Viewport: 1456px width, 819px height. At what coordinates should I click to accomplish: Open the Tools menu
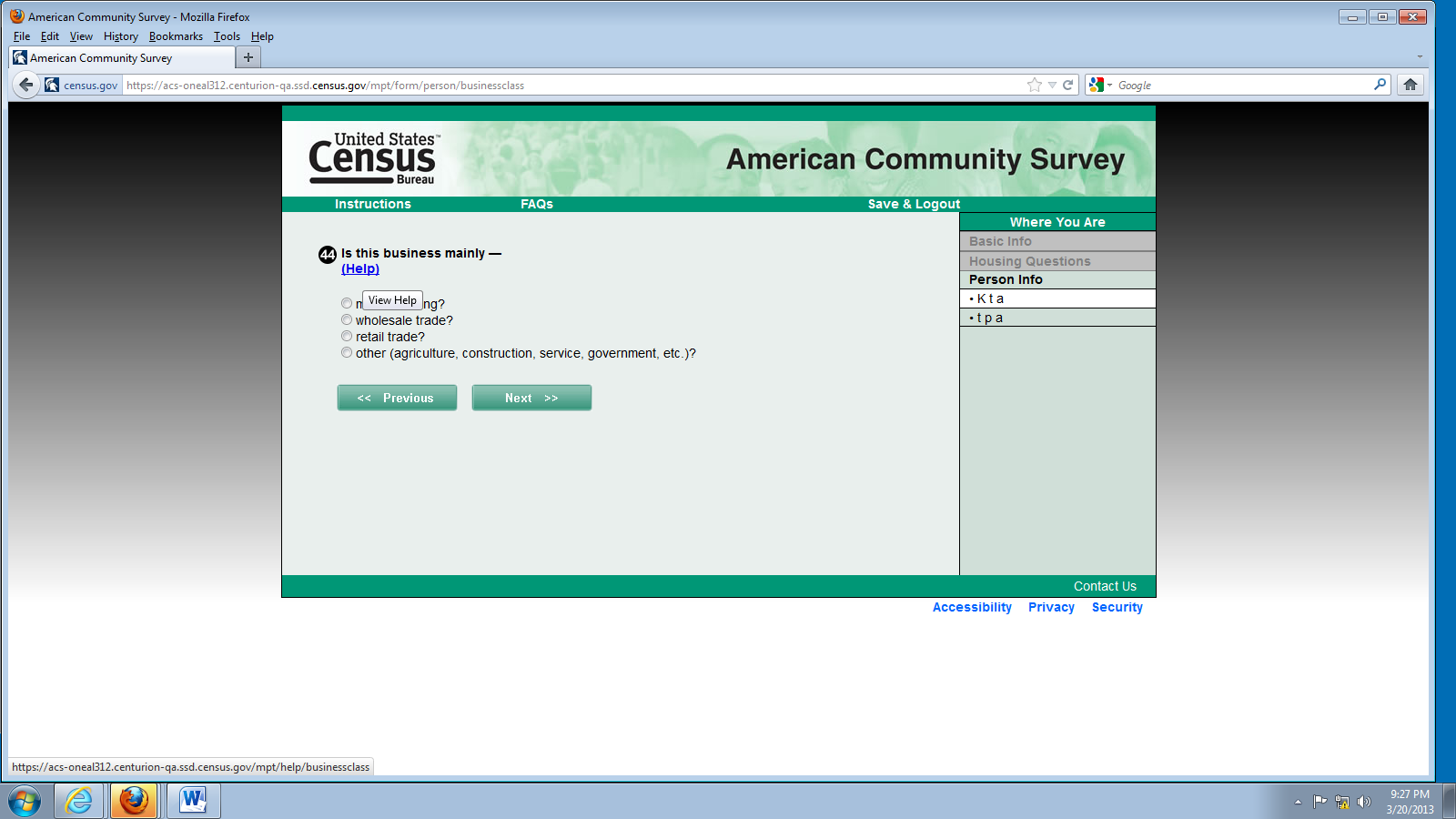[x=227, y=36]
